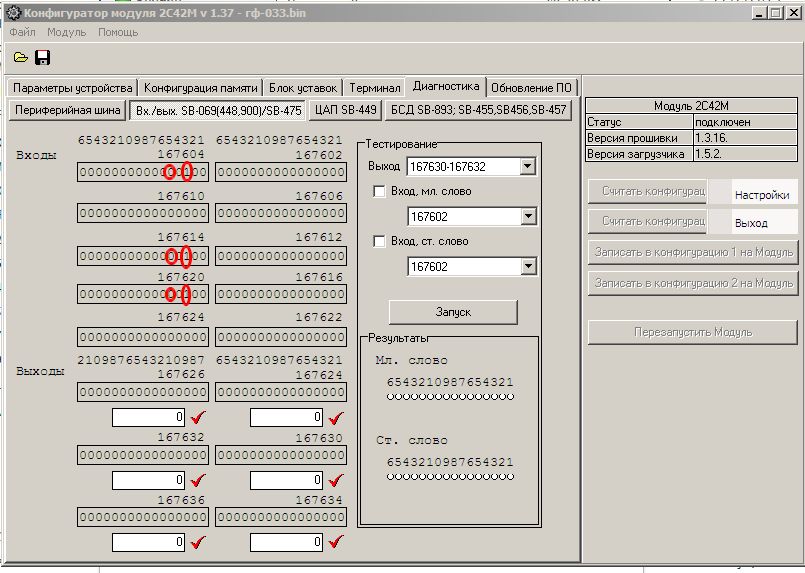Switch to 'Блок уставок' tab

pos(303,88)
